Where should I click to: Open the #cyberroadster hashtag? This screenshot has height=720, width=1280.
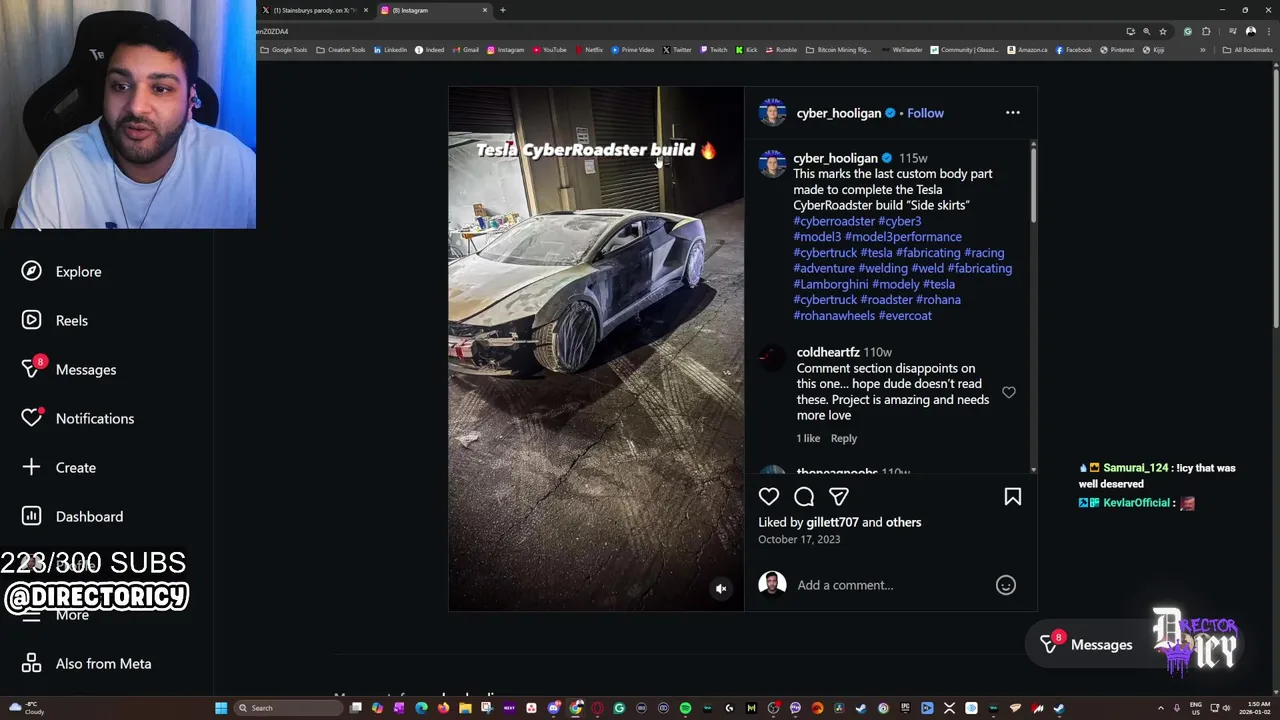pyautogui.click(x=834, y=221)
